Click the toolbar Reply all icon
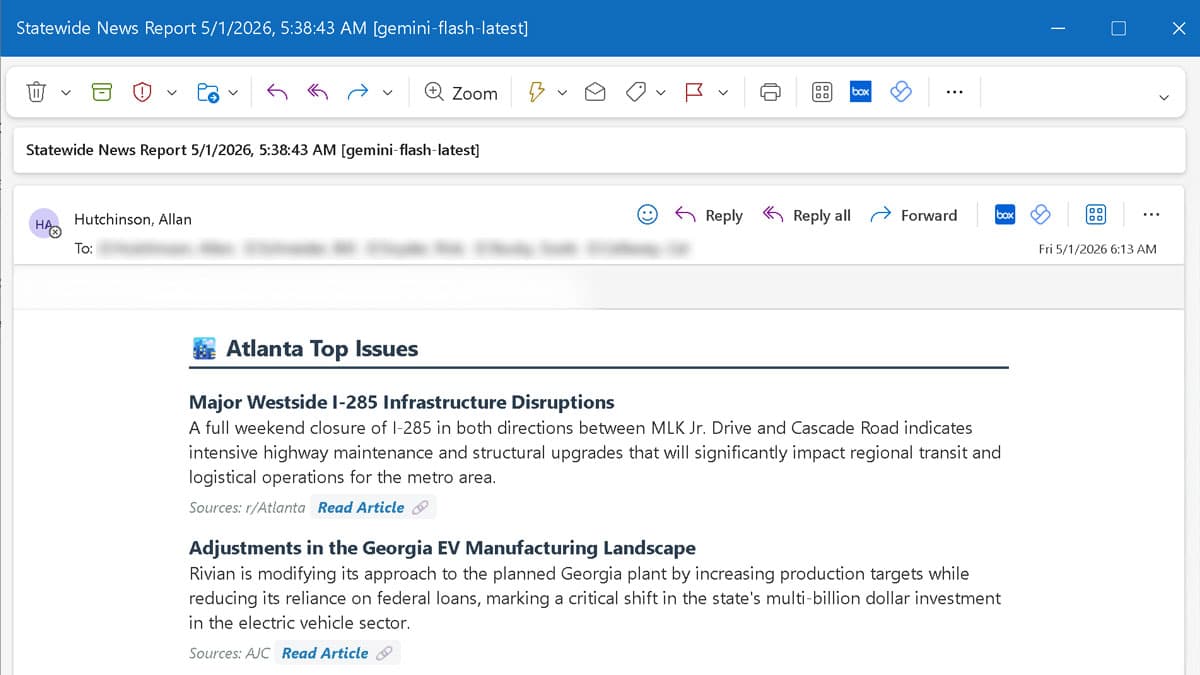Image resolution: width=1200 pixels, height=675 pixels. click(318, 92)
